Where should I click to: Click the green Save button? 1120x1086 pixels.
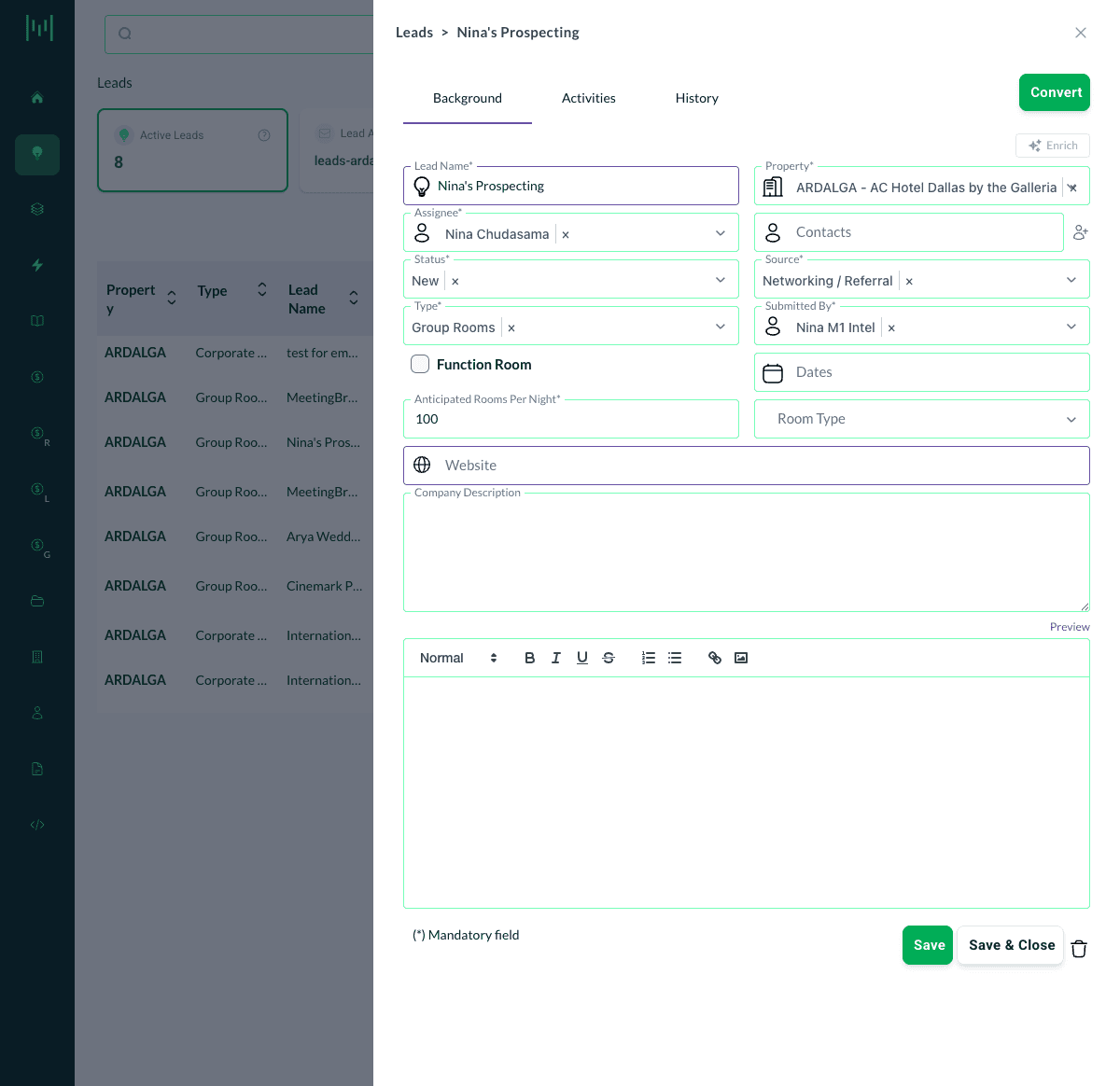coord(928,945)
